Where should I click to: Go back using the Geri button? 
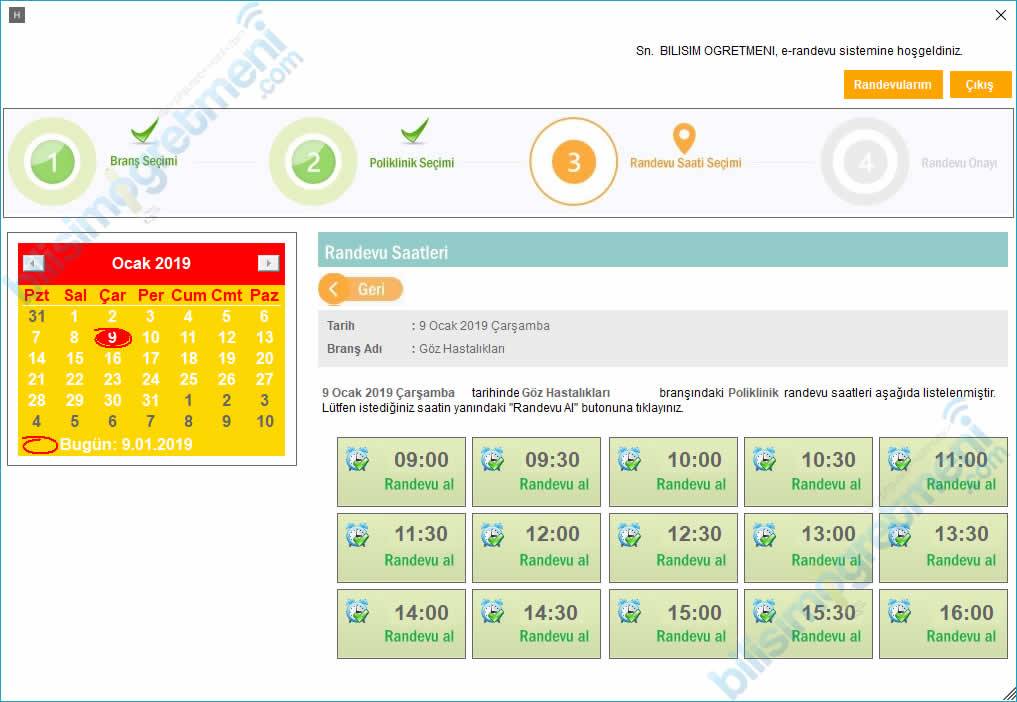361,289
